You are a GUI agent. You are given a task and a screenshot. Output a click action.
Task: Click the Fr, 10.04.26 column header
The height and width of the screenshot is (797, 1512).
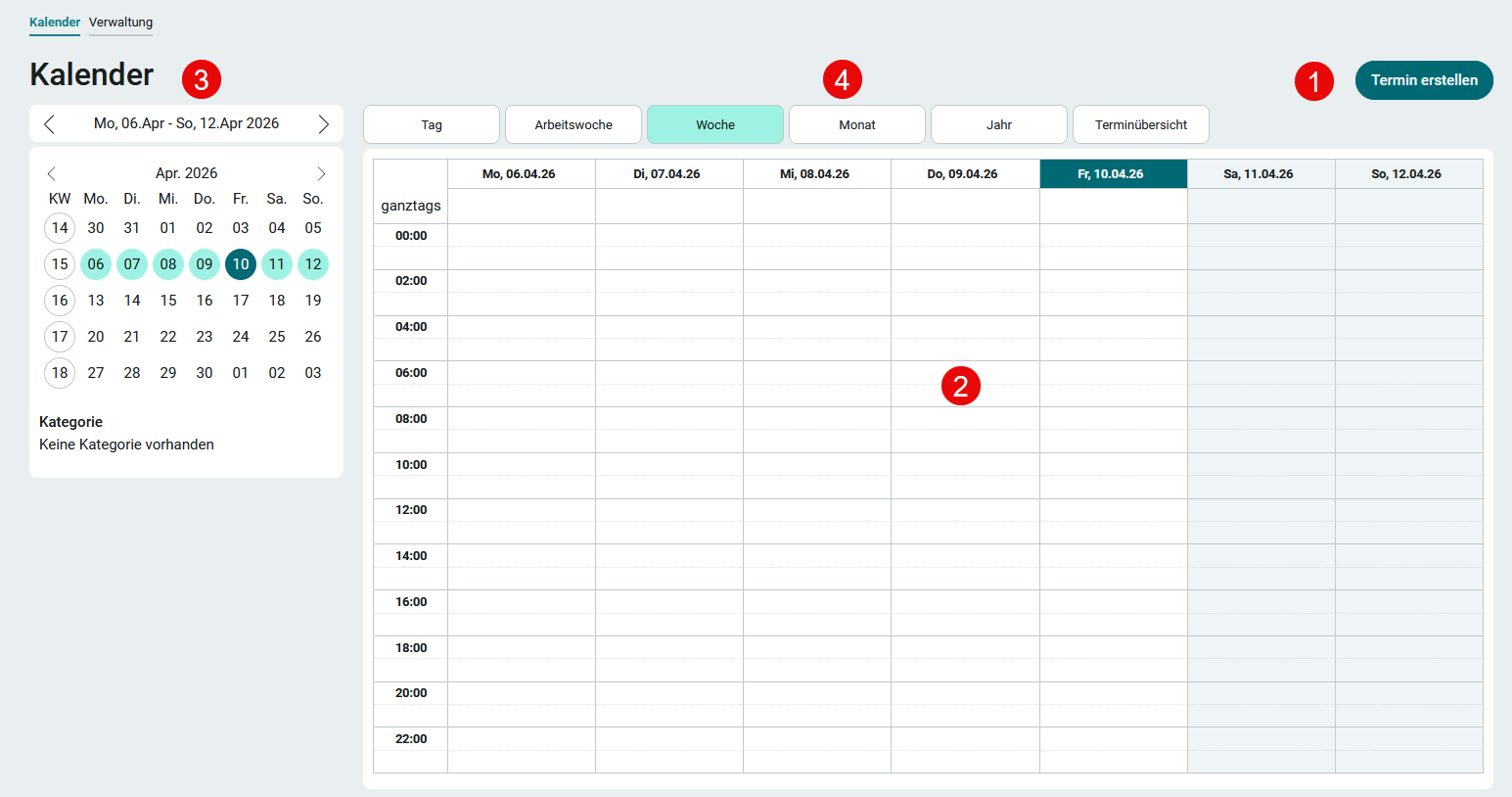point(1113,174)
